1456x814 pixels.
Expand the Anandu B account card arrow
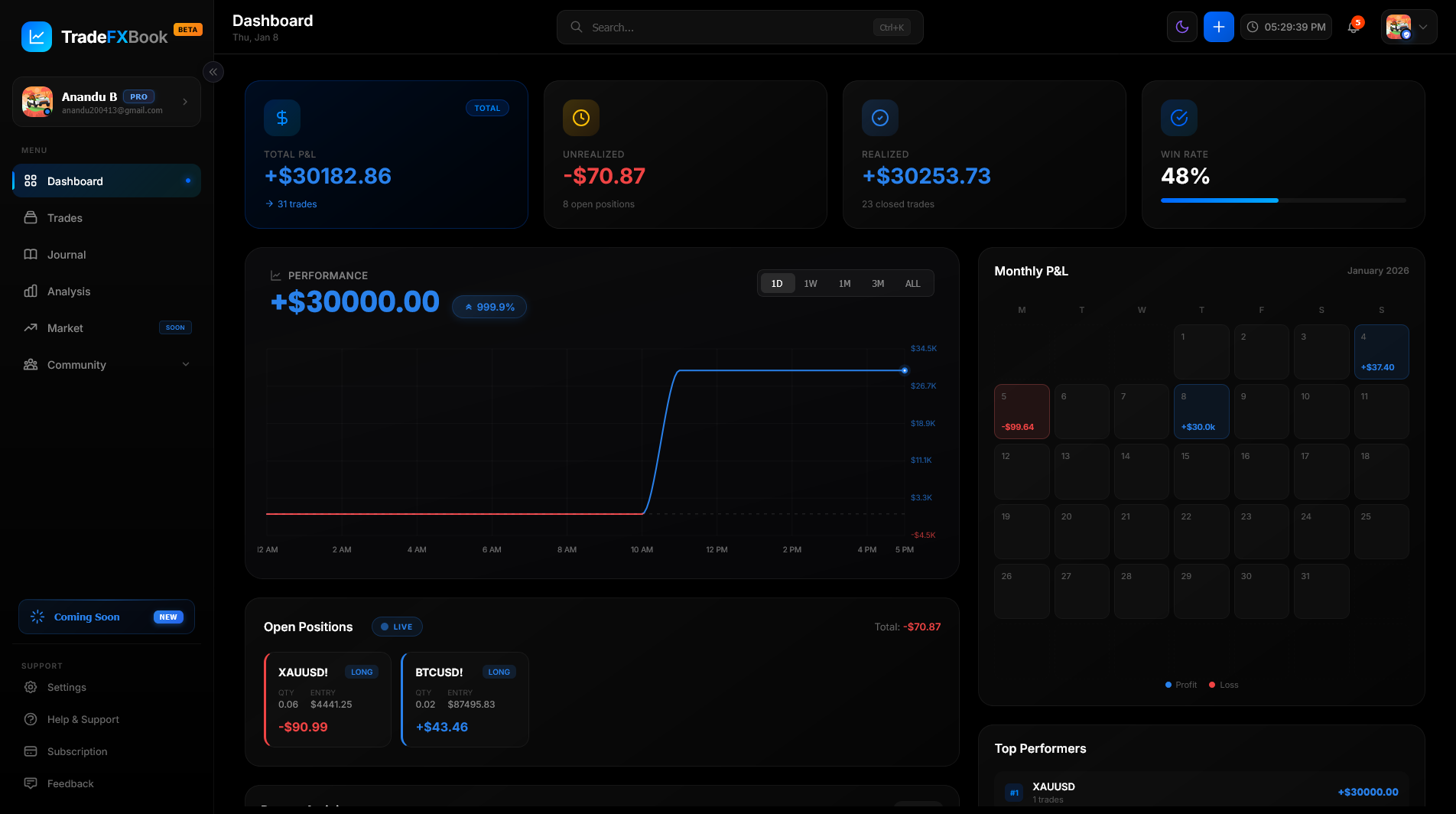pyautogui.click(x=185, y=102)
